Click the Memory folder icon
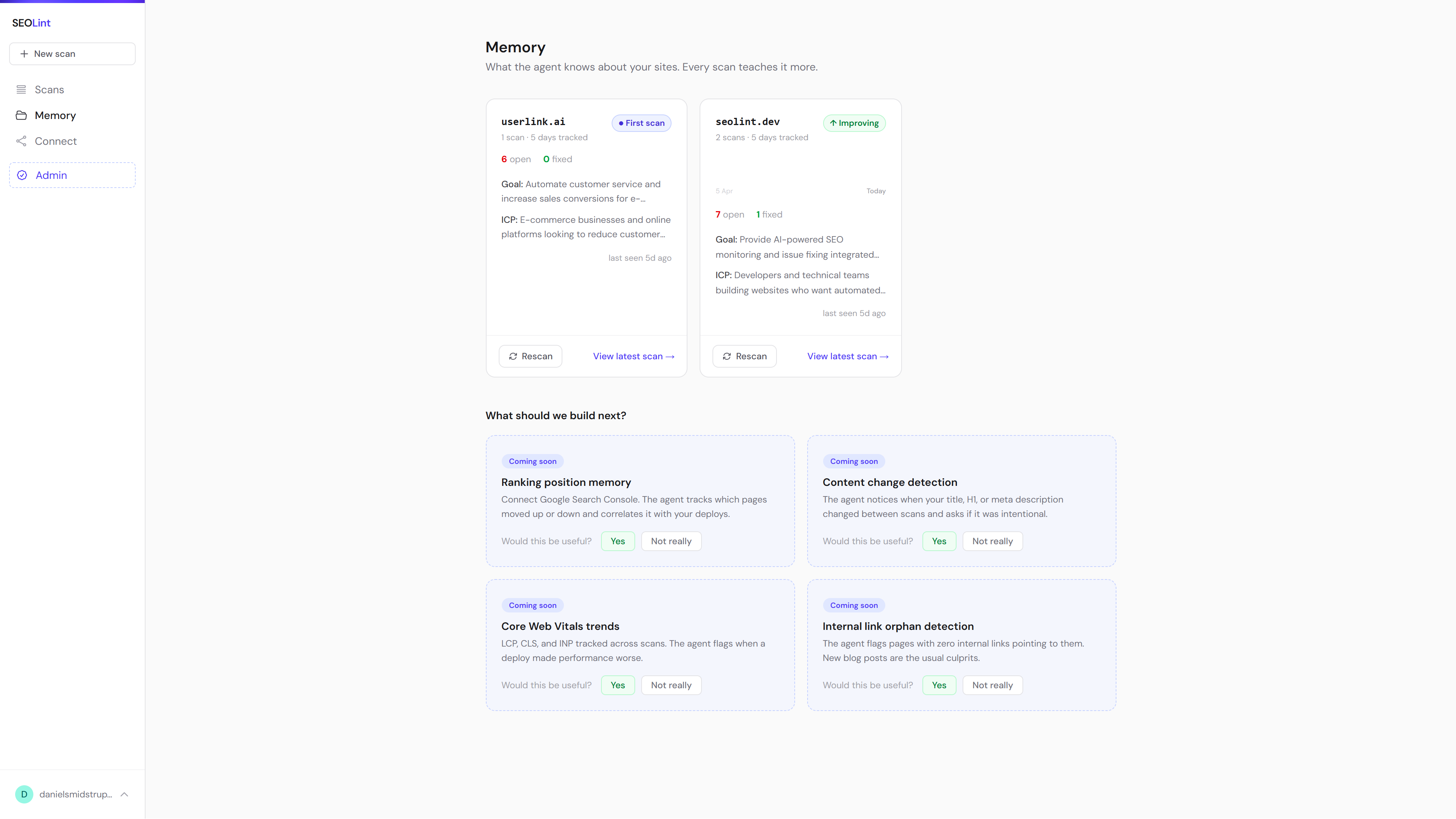Viewport: 1456px width, 819px height. point(21,115)
